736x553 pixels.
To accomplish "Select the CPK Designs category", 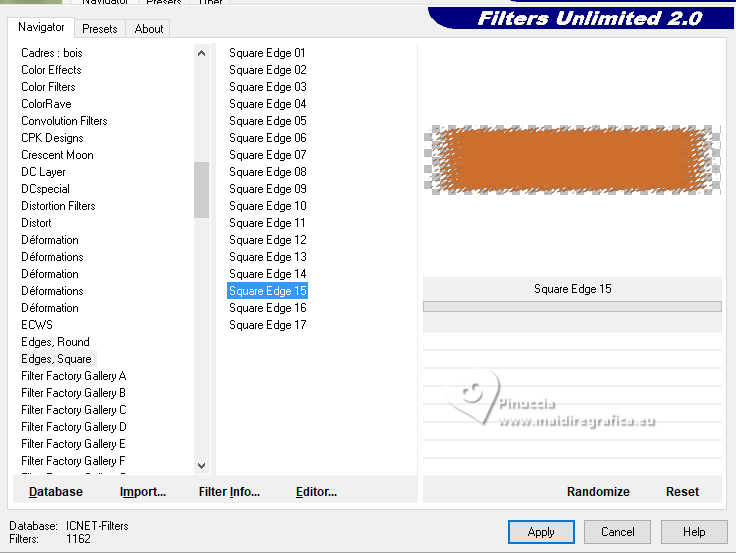I will point(52,138).
